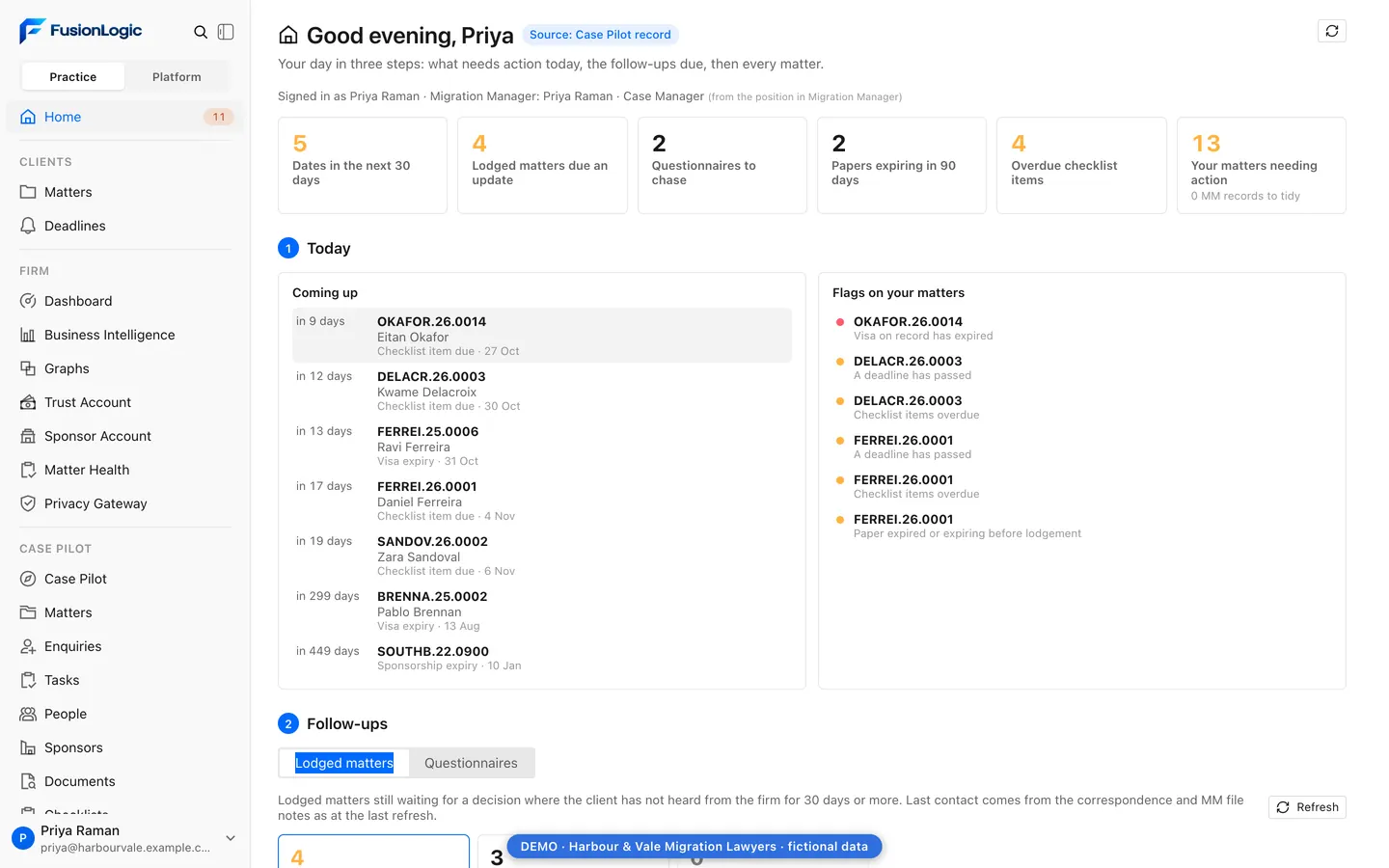This screenshot has width=1389, height=868.
Task: Open the Dates in the next 30 days card
Action: pyautogui.click(x=363, y=165)
